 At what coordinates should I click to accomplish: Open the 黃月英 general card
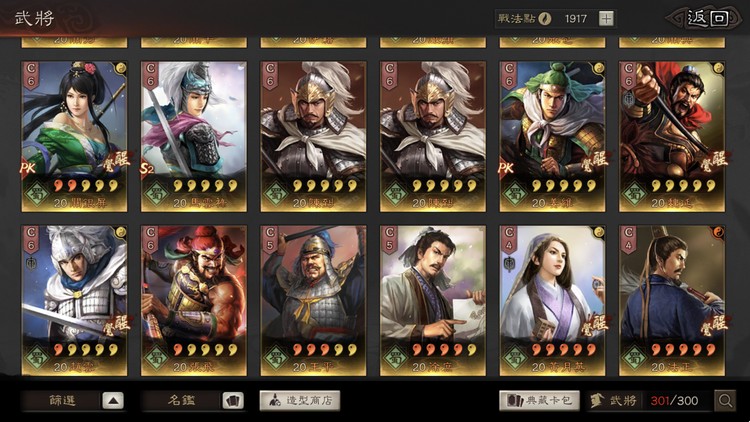pos(552,300)
